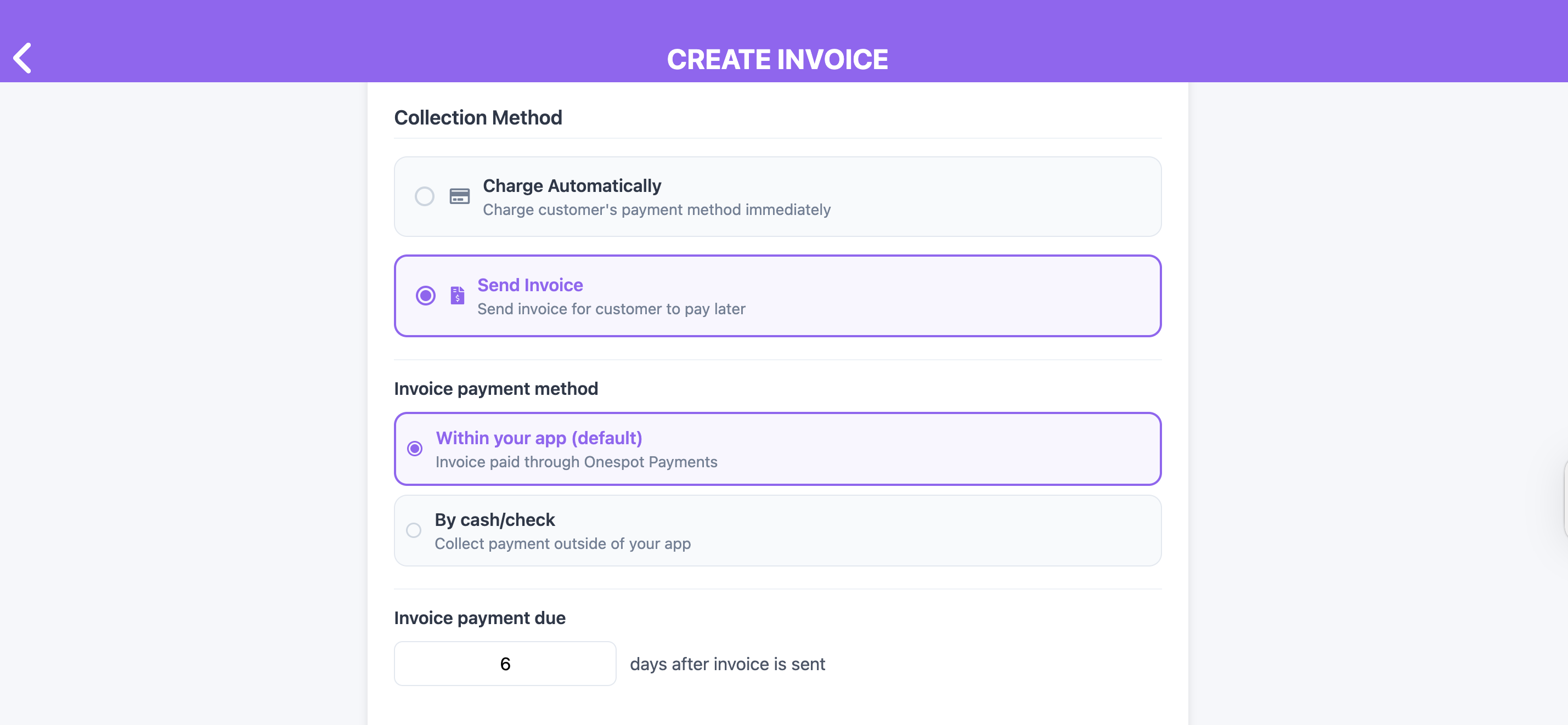Go back using the header arrow
Viewport: 1568px width, 725px height.
[22, 58]
